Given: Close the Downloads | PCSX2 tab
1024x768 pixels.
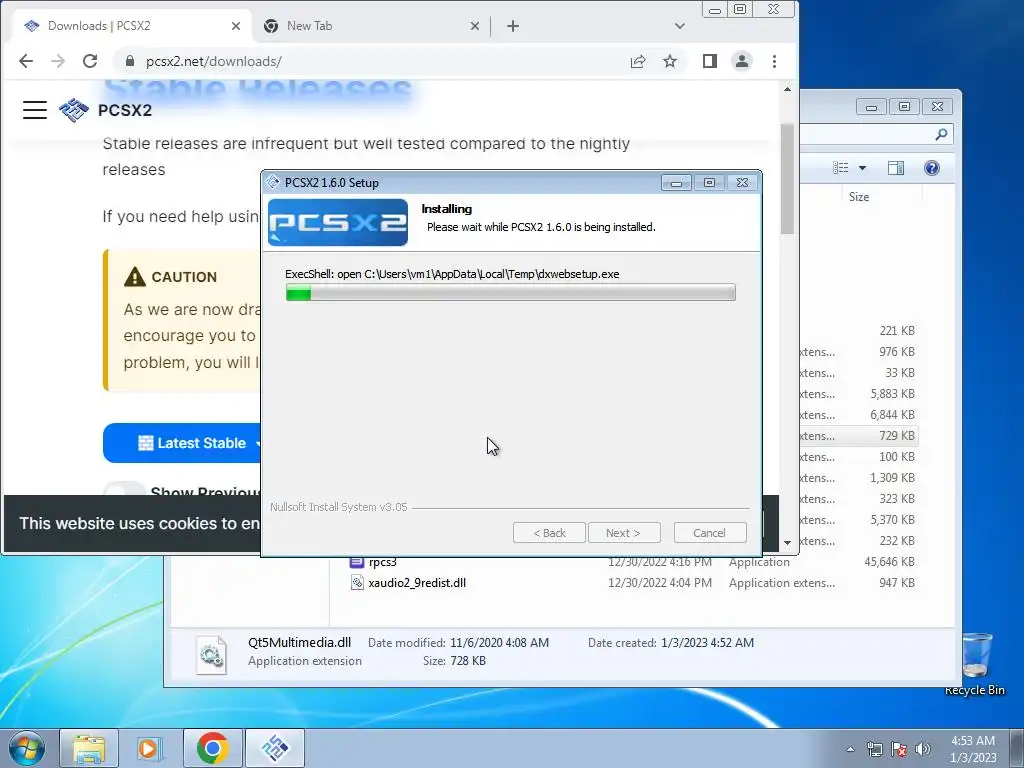Looking at the screenshot, I should (236, 26).
